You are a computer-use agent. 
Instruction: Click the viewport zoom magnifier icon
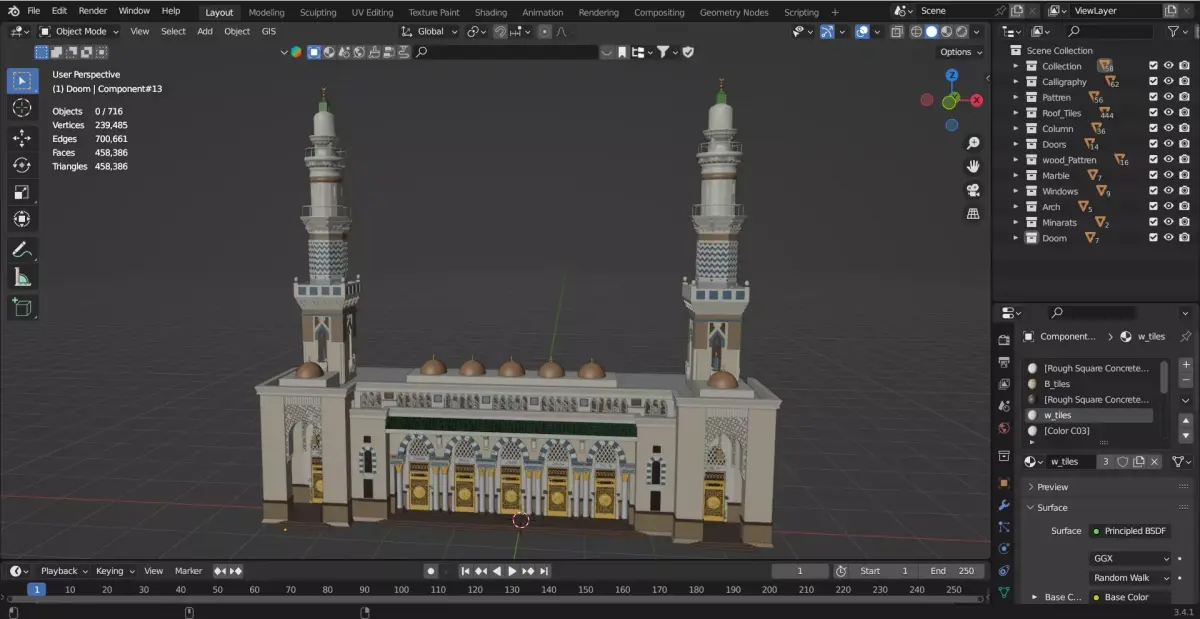pyautogui.click(x=973, y=144)
